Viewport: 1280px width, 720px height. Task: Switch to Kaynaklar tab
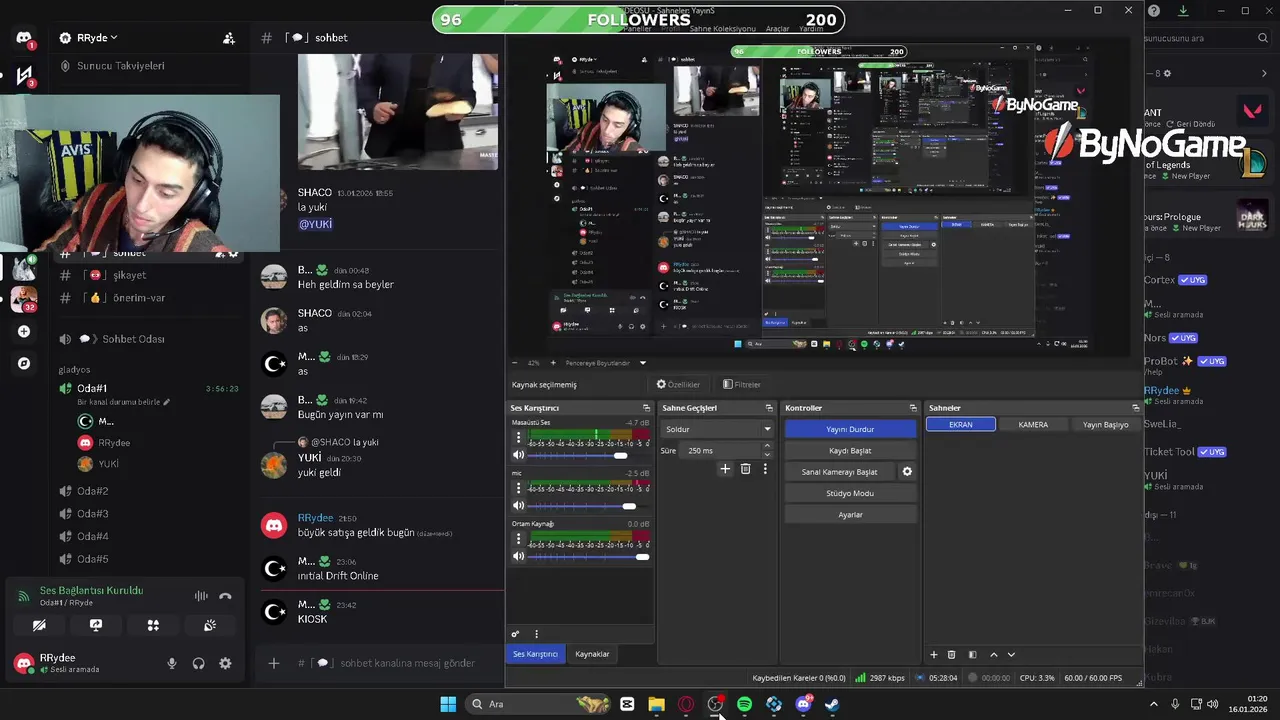592,654
